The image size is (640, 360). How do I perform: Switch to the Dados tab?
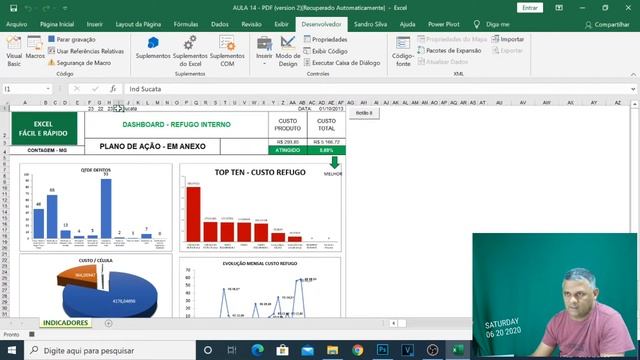(x=220, y=24)
